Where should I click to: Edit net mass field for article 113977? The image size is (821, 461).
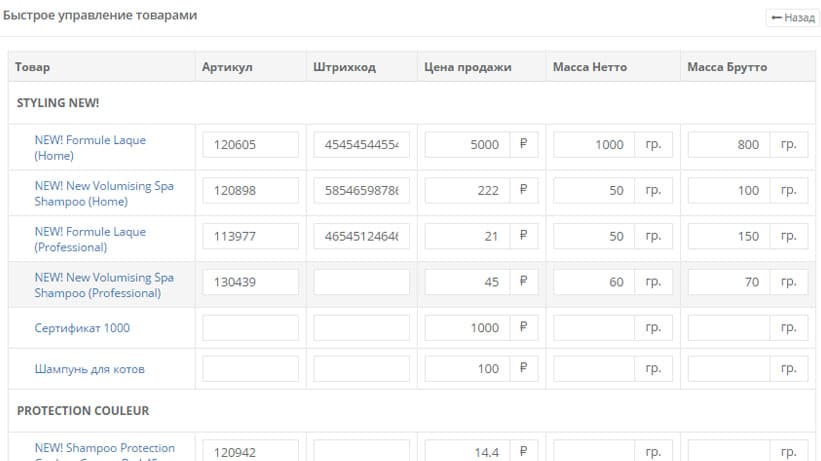(x=594, y=236)
